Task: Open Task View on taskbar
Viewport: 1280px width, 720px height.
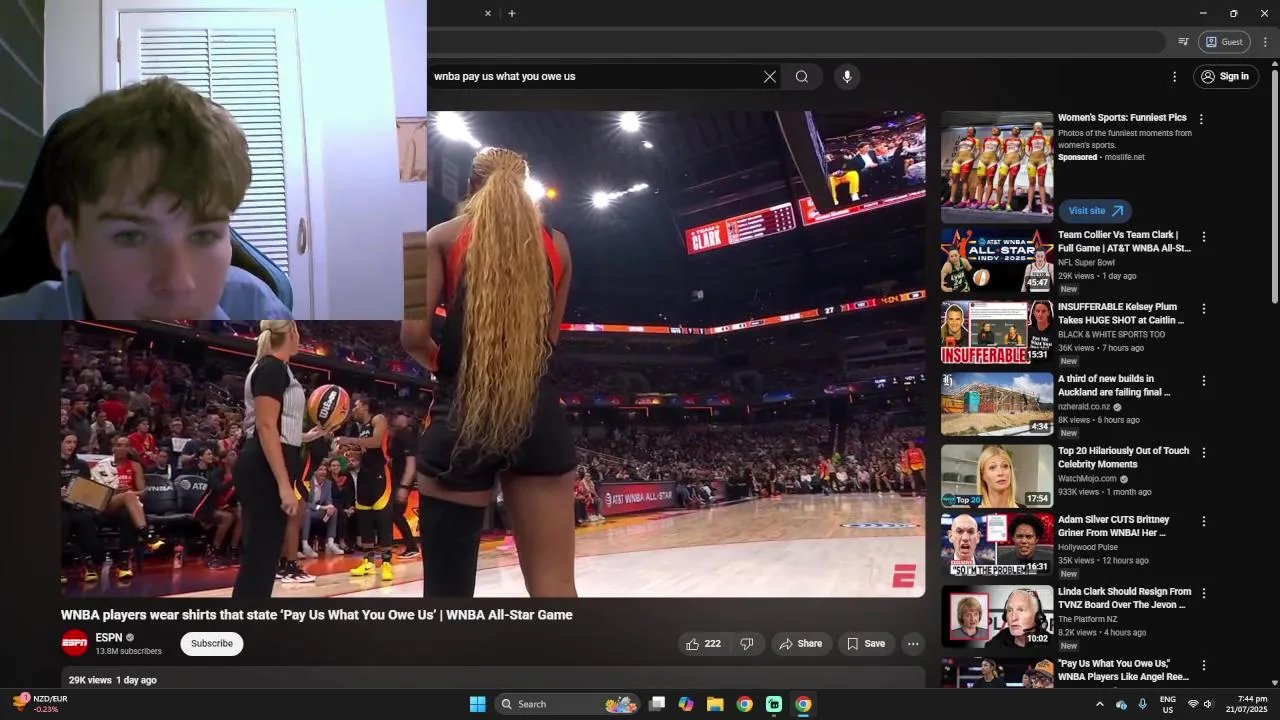Action: 657,704
